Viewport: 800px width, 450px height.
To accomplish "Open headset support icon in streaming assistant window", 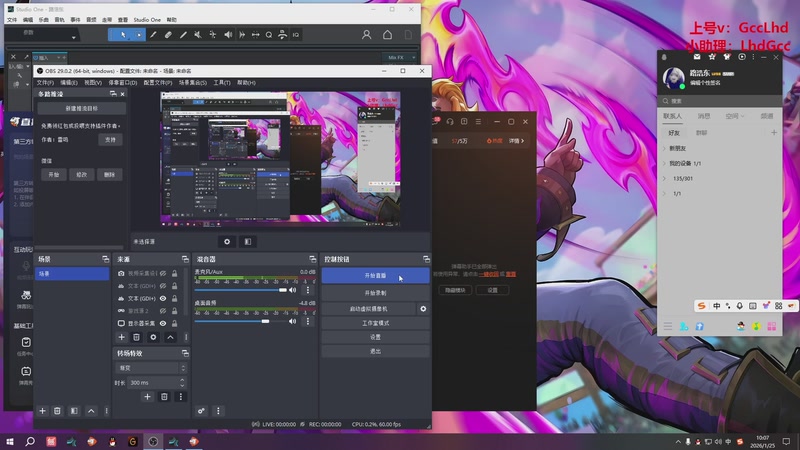I will 450,121.
